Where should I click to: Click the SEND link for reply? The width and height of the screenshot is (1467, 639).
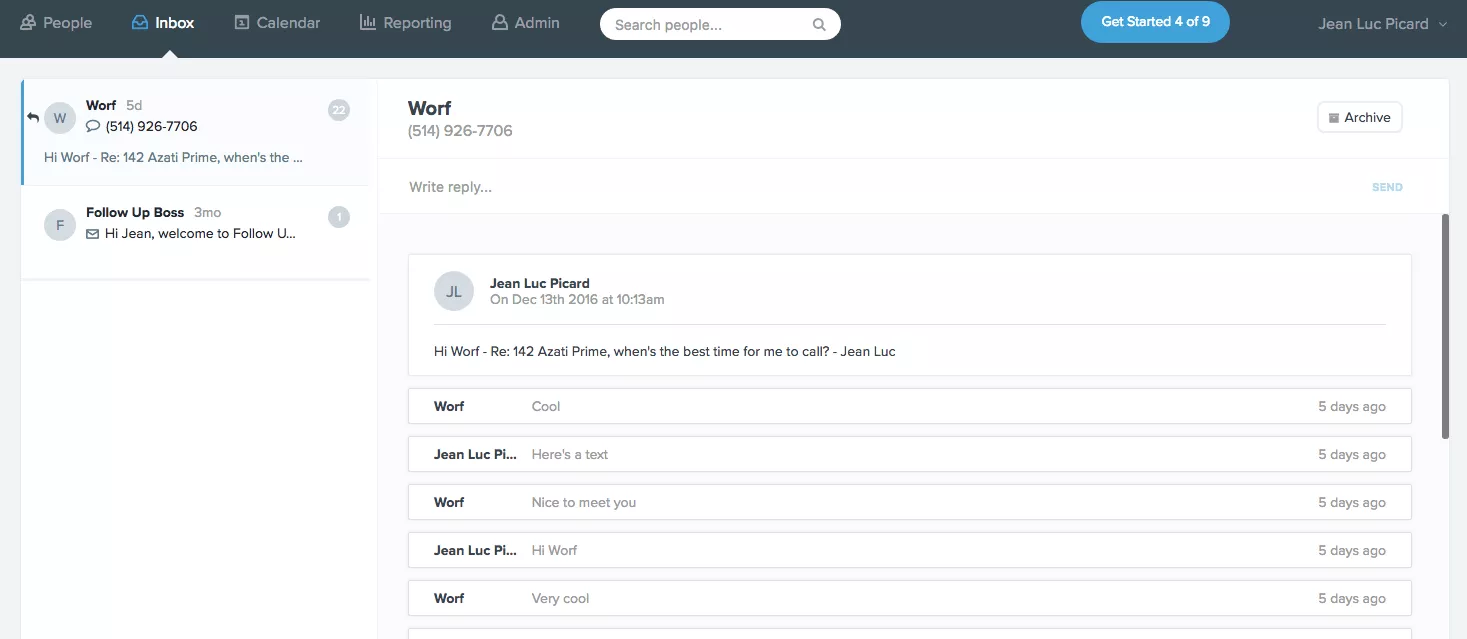1386,187
